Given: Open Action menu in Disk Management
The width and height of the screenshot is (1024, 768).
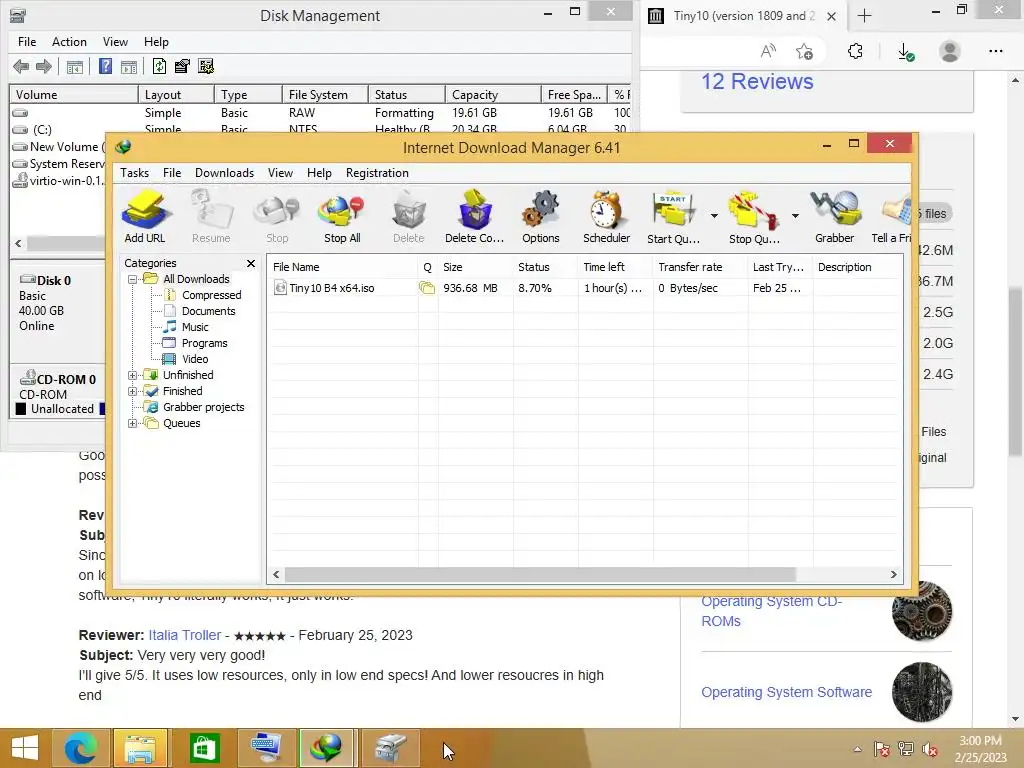Looking at the screenshot, I should 69,42.
